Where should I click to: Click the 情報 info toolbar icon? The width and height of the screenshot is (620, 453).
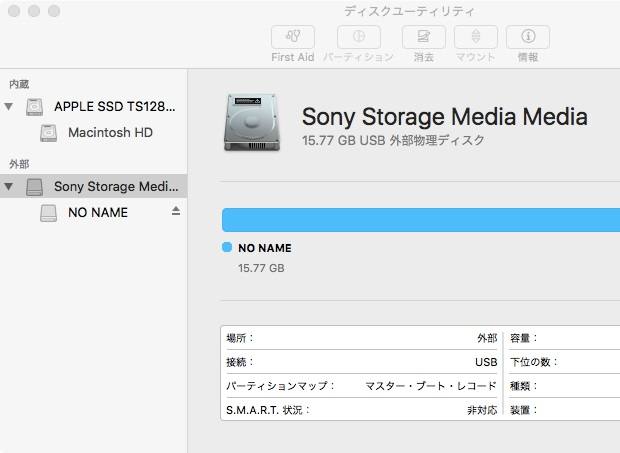(x=527, y=37)
